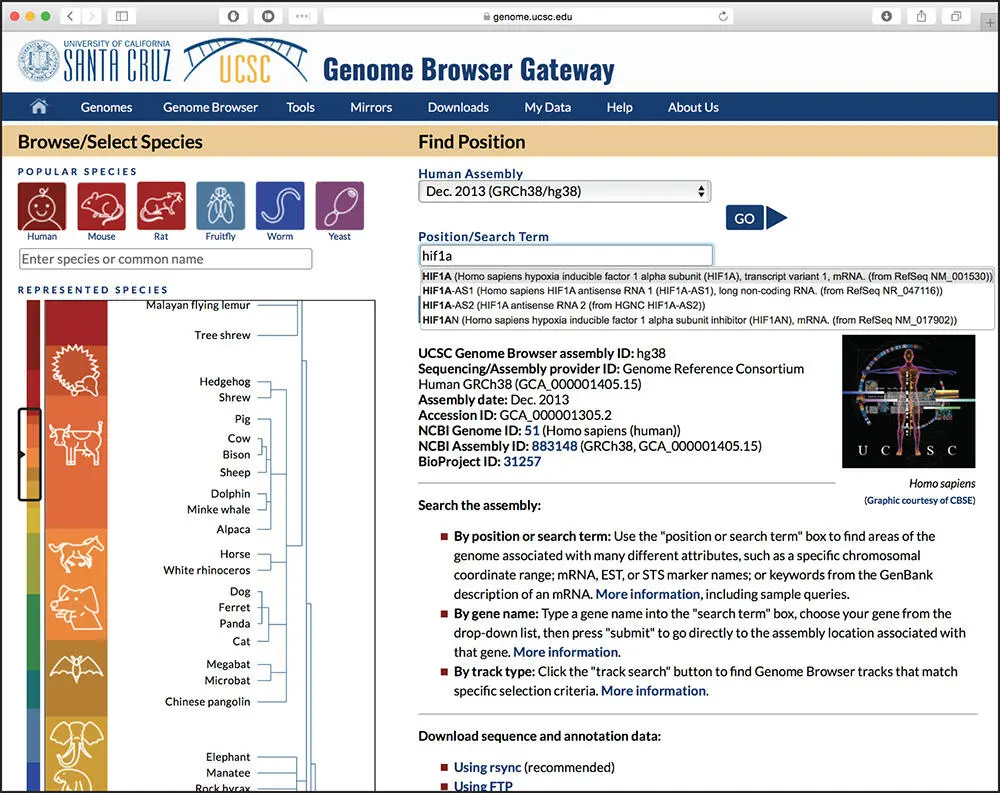Screen dimensions: 1000x793
Task: Show all tabs with tab overview icon
Action: tap(955, 16)
